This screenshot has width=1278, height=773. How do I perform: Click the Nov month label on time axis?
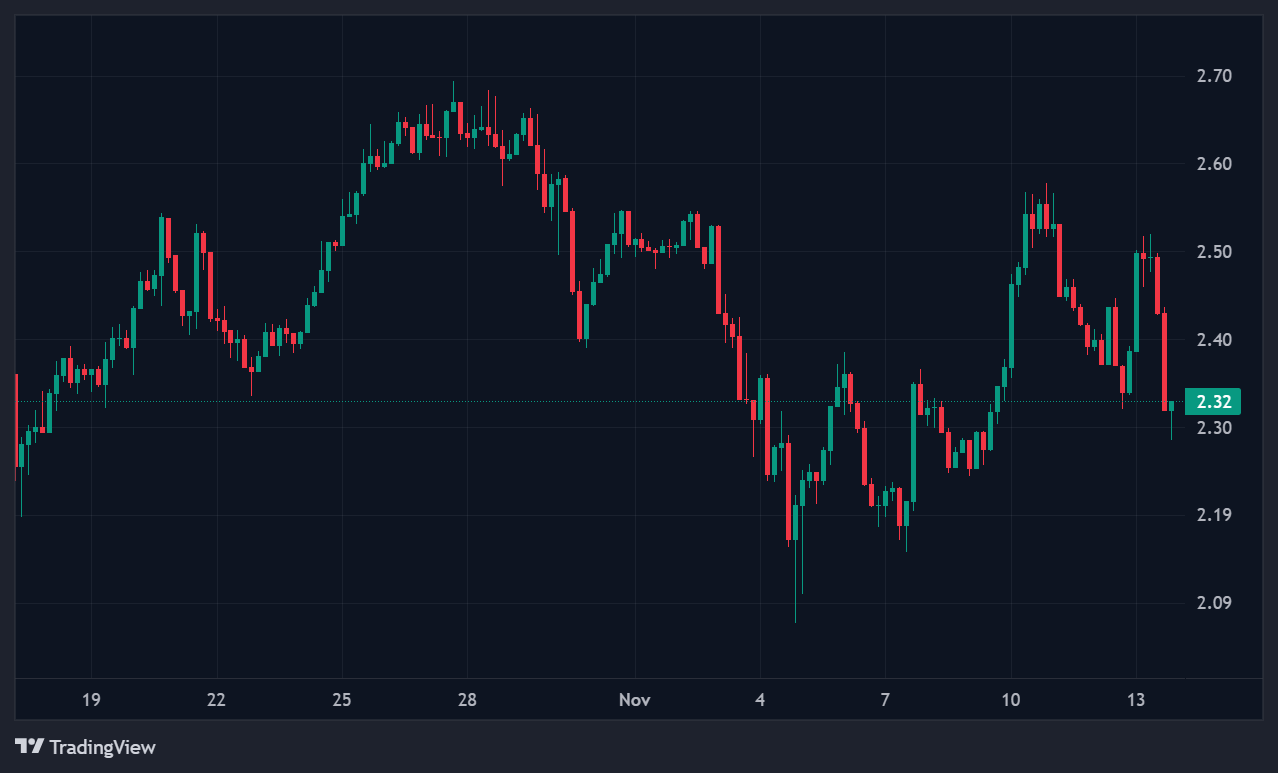click(x=634, y=700)
